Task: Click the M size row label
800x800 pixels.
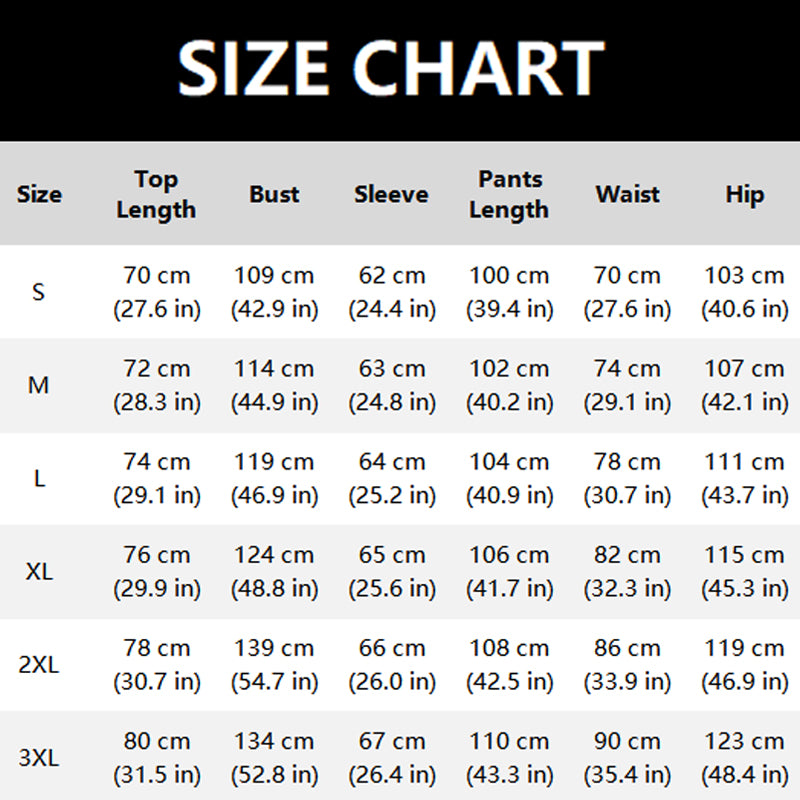Action: coord(39,385)
